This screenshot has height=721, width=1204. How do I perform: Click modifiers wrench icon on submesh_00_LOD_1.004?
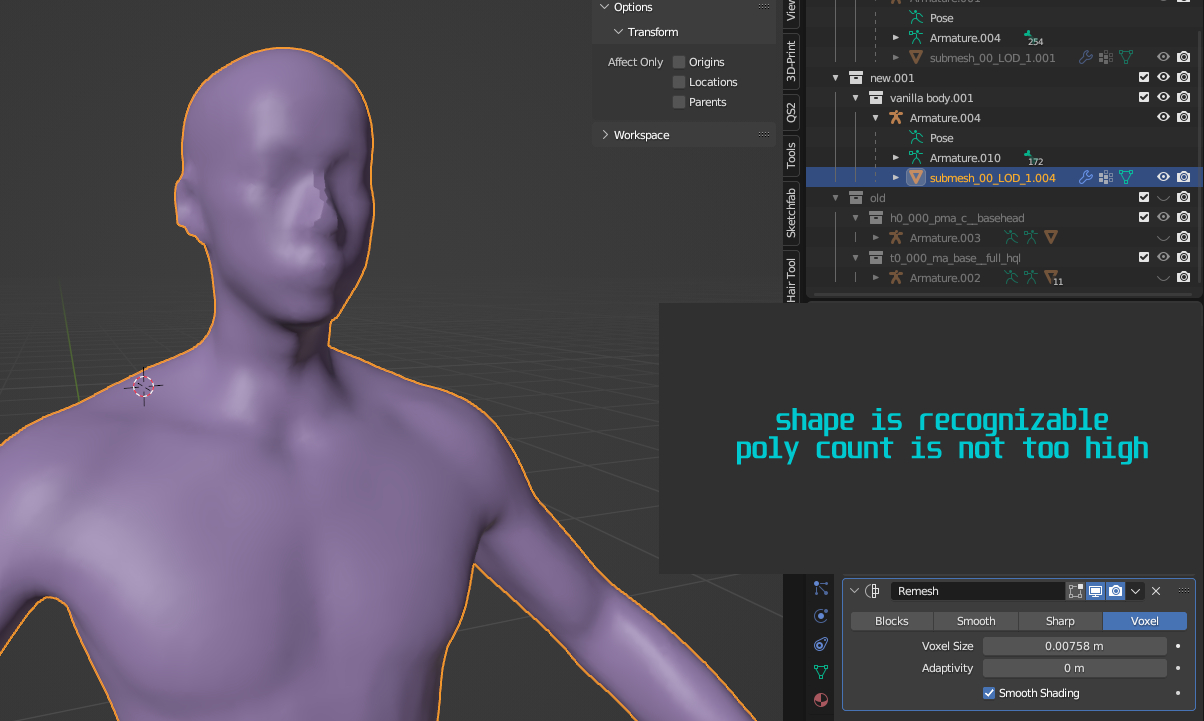1086,177
